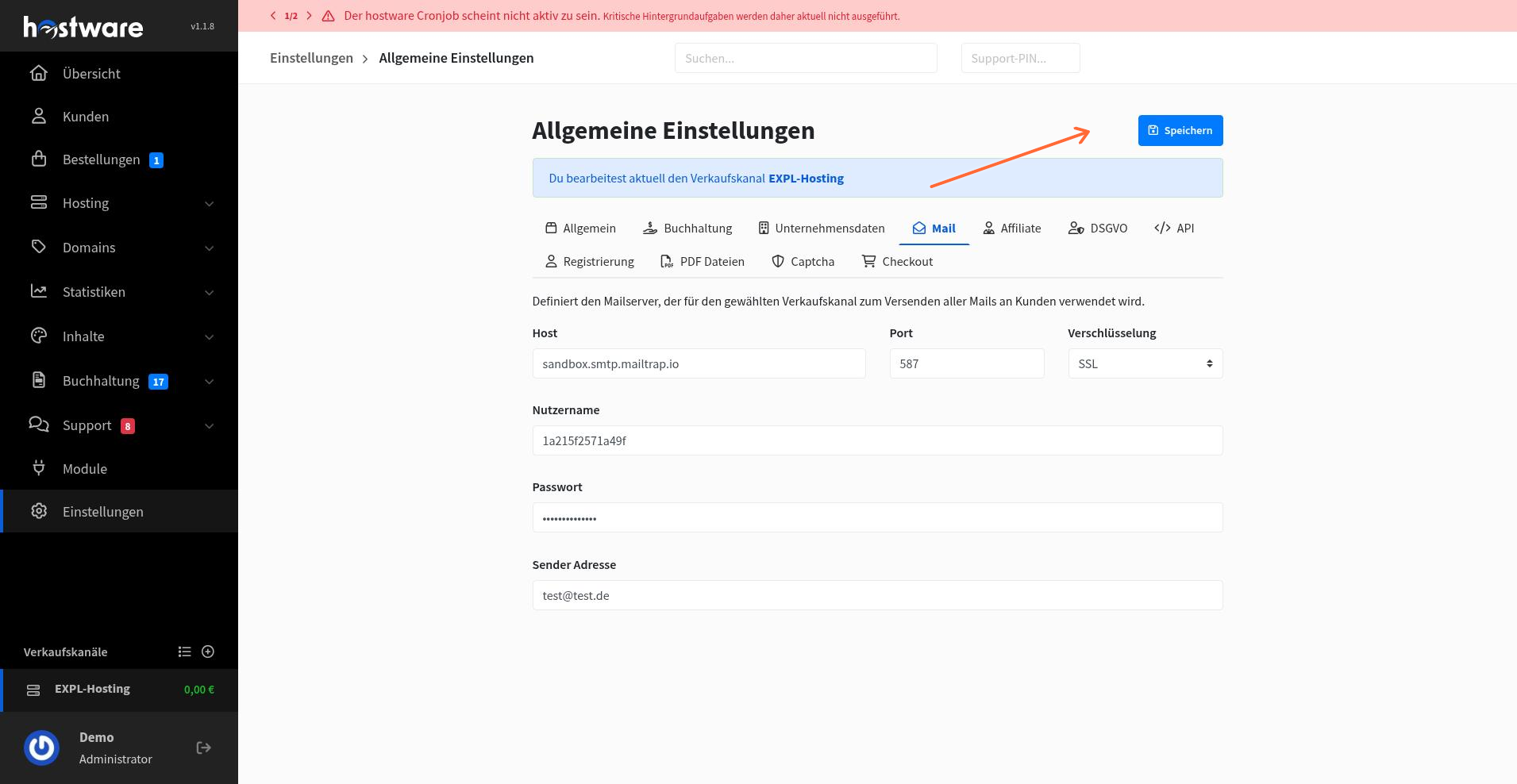Click the Support chat bubbles icon
The width and height of the screenshot is (1517, 784).
click(x=39, y=425)
